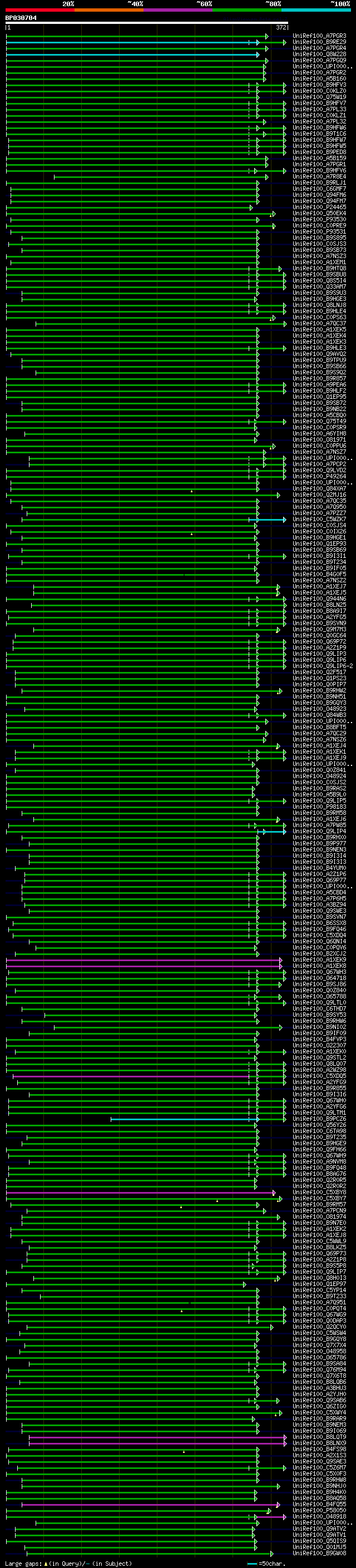Image resolution: width=356 pixels, height=1568 pixels.
Task: Select the UniRef100_A1XEK8 label
Action: [319, 966]
